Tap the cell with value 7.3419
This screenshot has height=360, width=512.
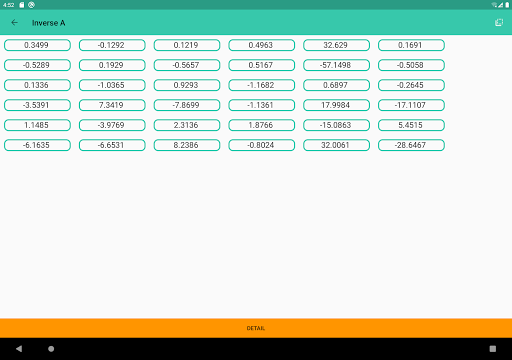(x=112, y=105)
